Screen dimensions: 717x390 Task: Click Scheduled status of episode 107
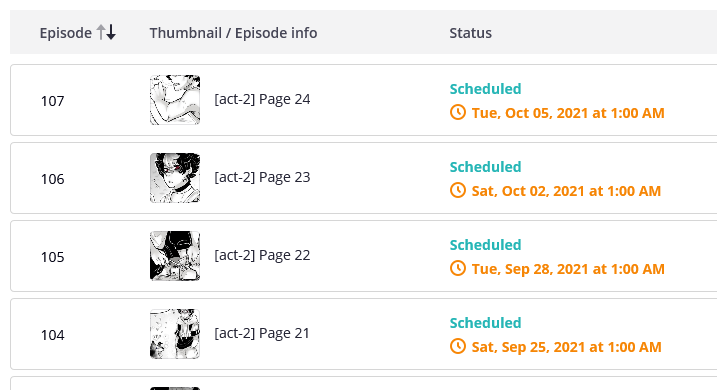pos(485,89)
